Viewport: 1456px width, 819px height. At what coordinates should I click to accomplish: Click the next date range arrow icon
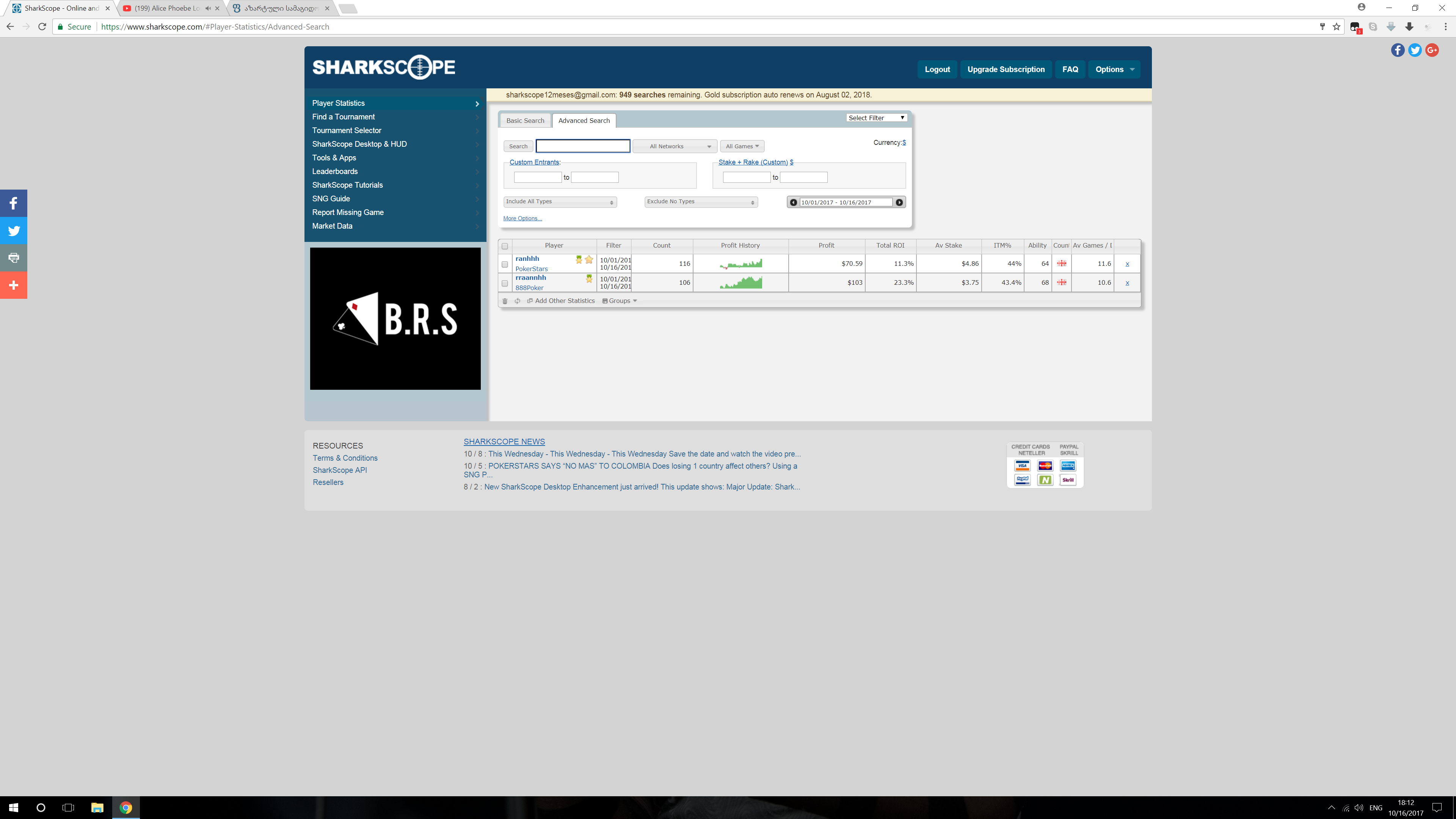[899, 202]
